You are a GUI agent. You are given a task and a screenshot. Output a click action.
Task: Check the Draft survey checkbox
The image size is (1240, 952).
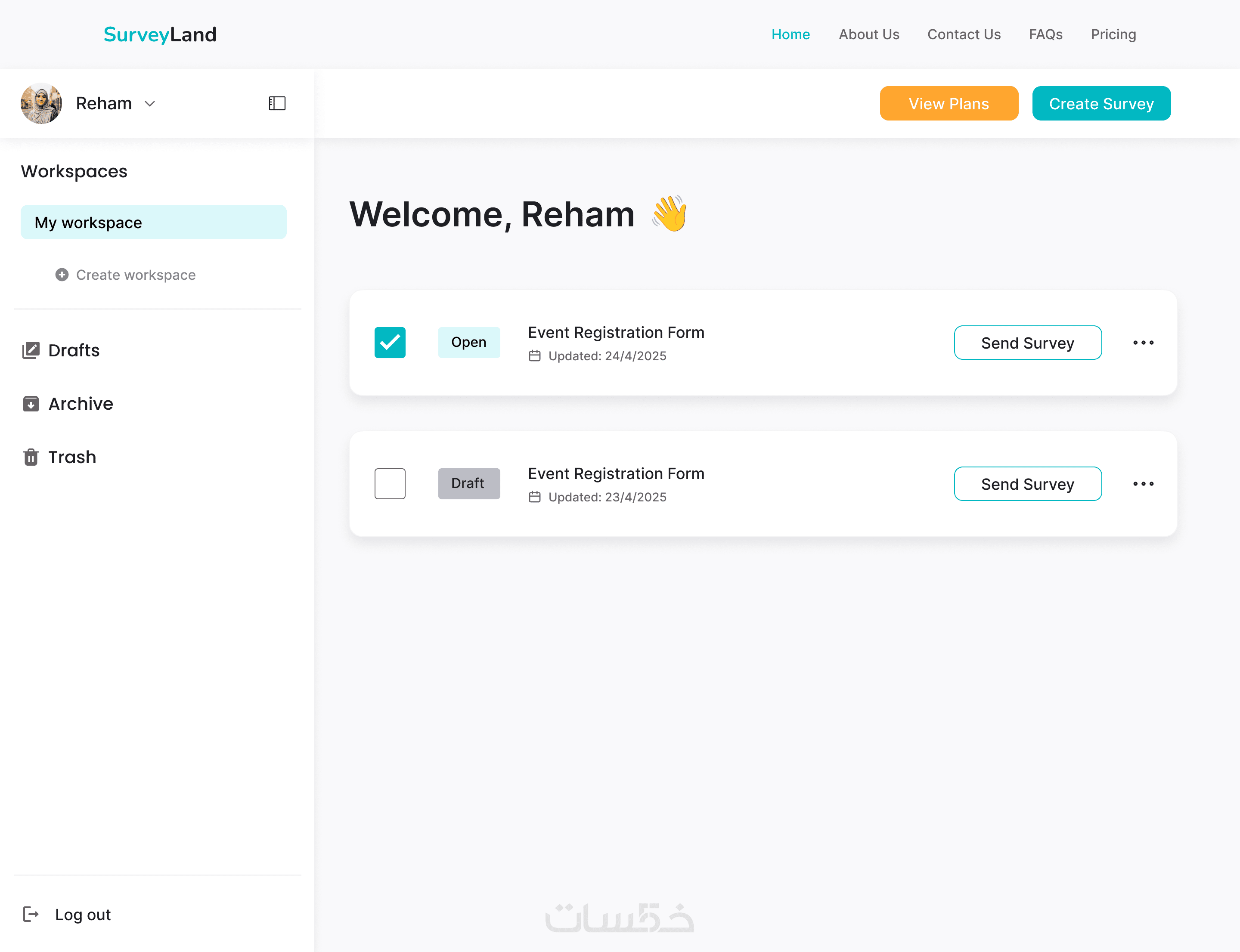pyautogui.click(x=390, y=483)
